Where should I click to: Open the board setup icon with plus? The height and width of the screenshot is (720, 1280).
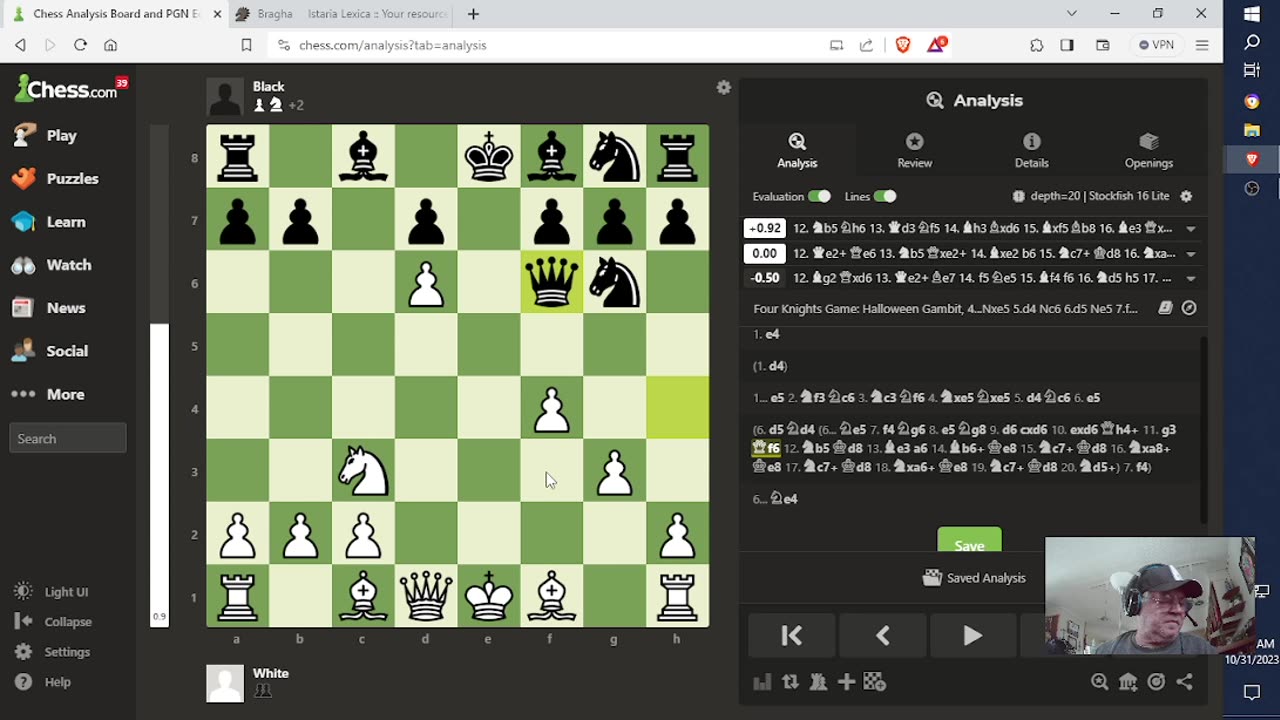tap(874, 682)
